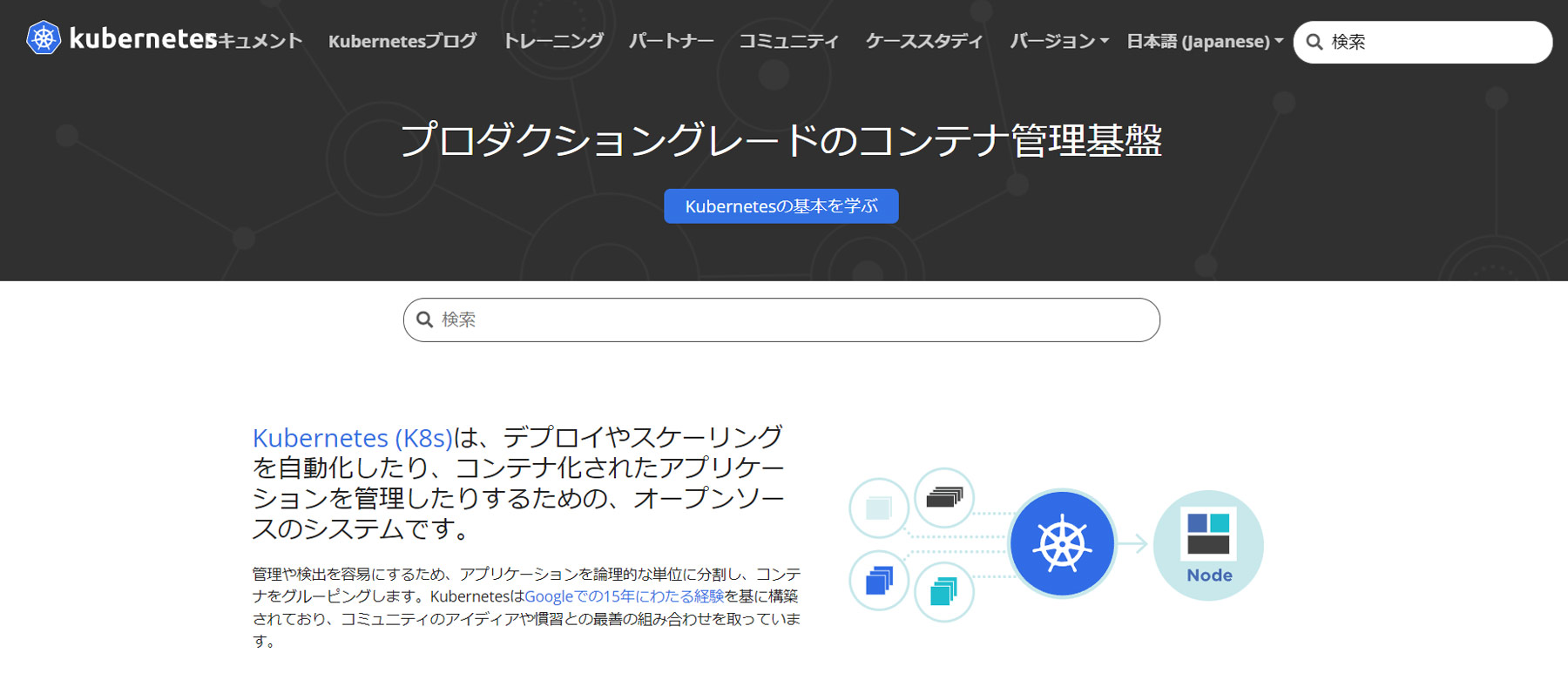1568x673 pixels.
Task: Open the パートナー nav item
Action: (x=671, y=41)
